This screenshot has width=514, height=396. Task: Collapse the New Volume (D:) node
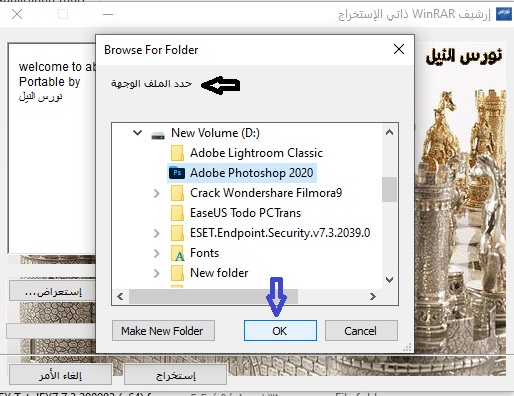tap(137, 133)
